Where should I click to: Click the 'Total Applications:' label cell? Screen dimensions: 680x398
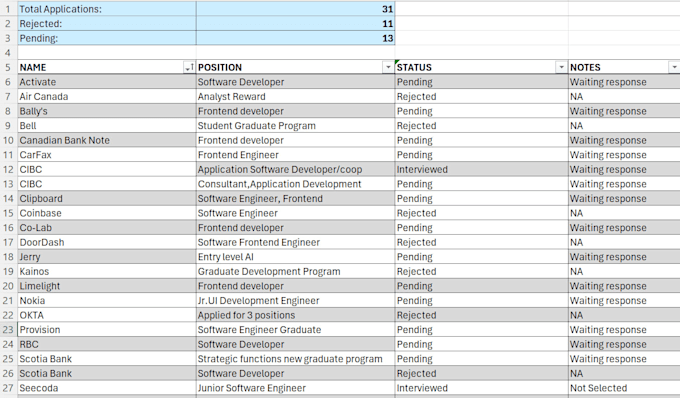(x=107, y=9)
